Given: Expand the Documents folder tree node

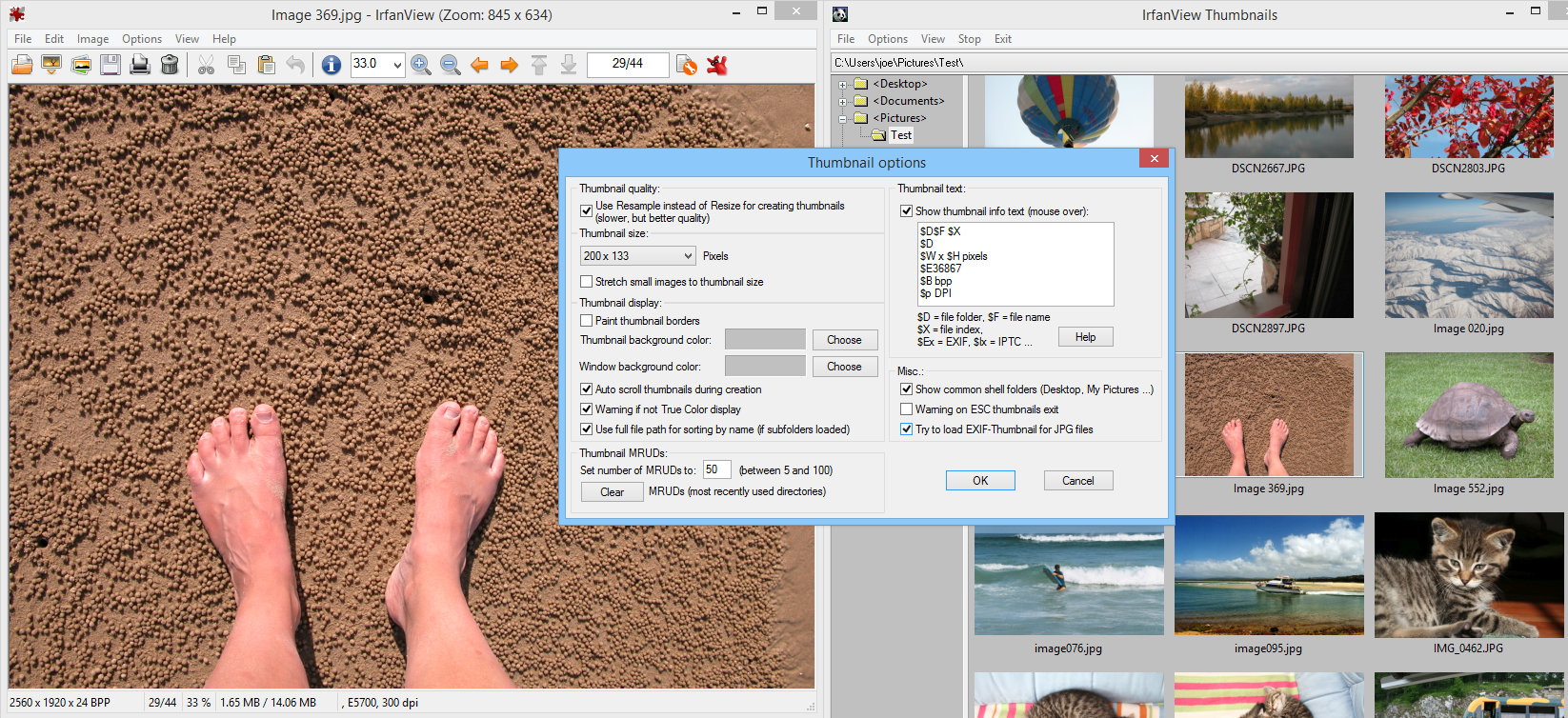Looking at the screenshot, I should click(x=843, y=101).
